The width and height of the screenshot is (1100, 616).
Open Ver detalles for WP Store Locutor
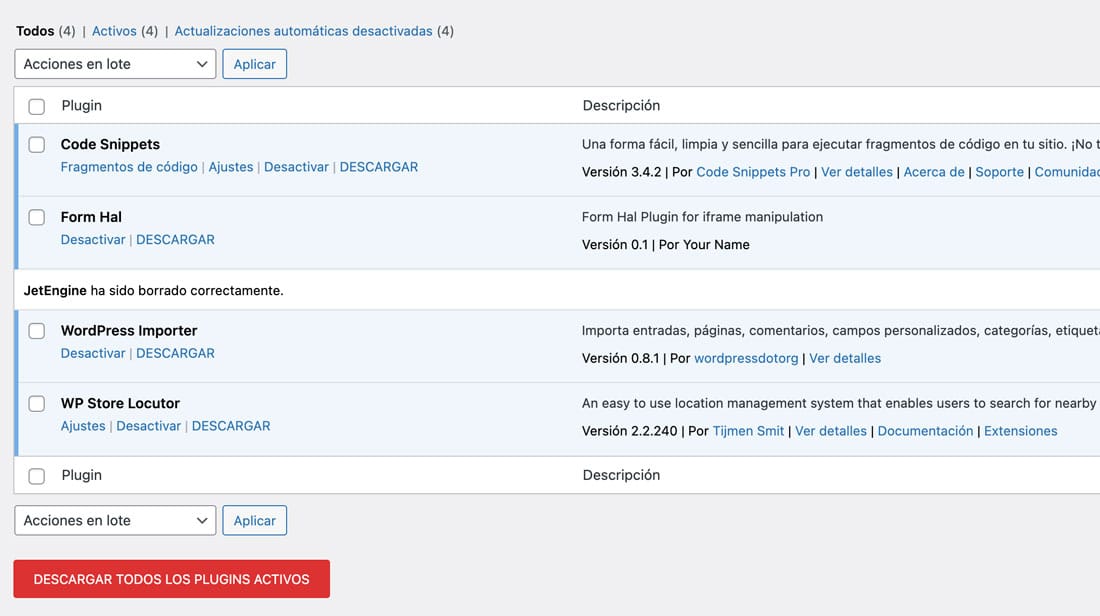[831, 431]
